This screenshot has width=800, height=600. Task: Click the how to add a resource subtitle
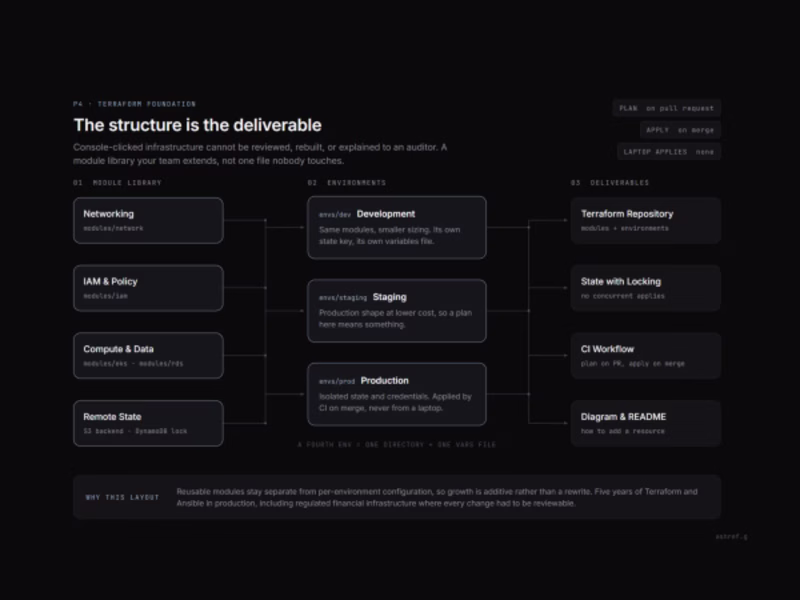[x=622, y=431]
